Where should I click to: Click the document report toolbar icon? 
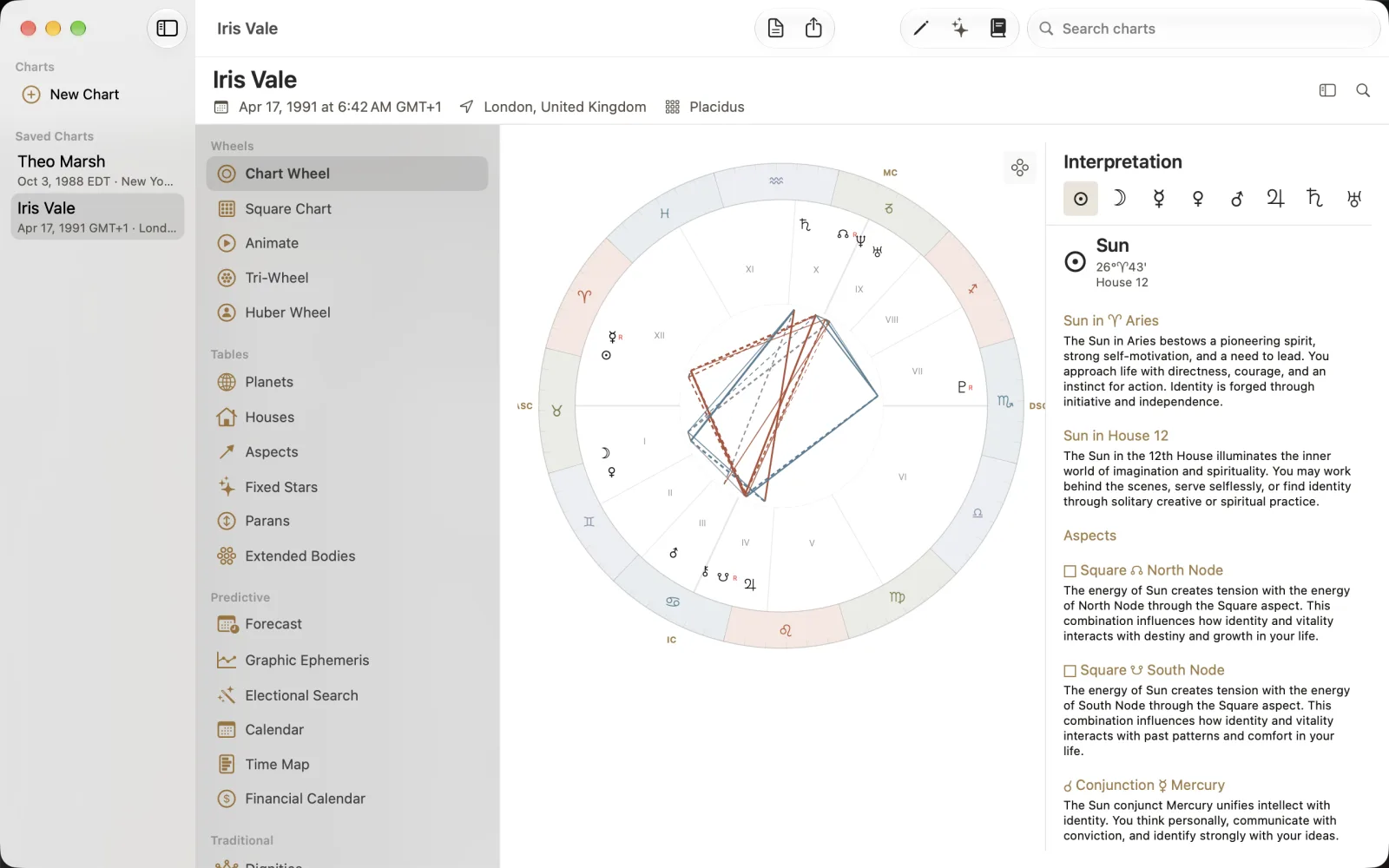pos(776,29)
